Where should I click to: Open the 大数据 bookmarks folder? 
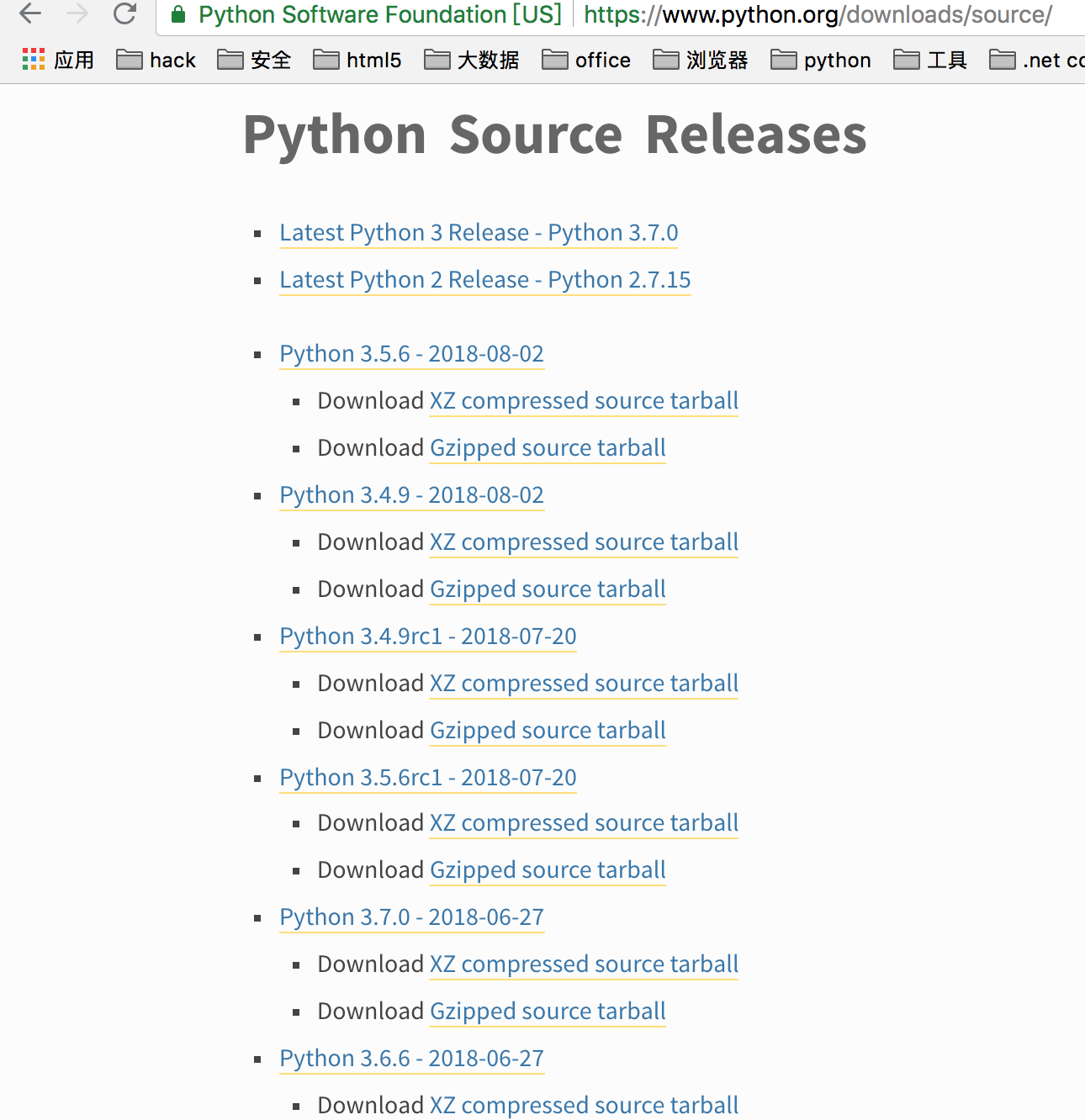click(472, 60)
